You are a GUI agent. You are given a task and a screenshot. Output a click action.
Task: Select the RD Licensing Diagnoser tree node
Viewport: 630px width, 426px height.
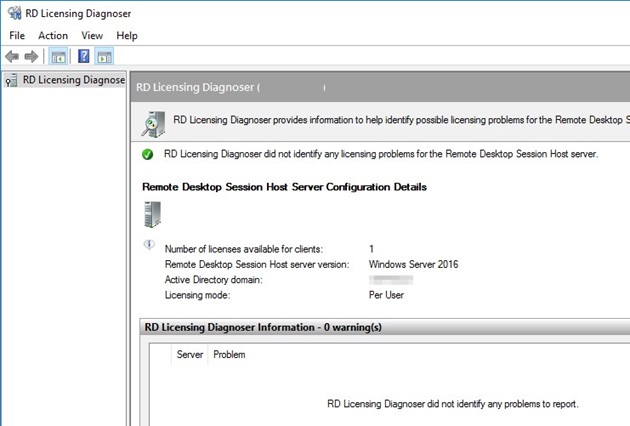[x=73, y=80]
